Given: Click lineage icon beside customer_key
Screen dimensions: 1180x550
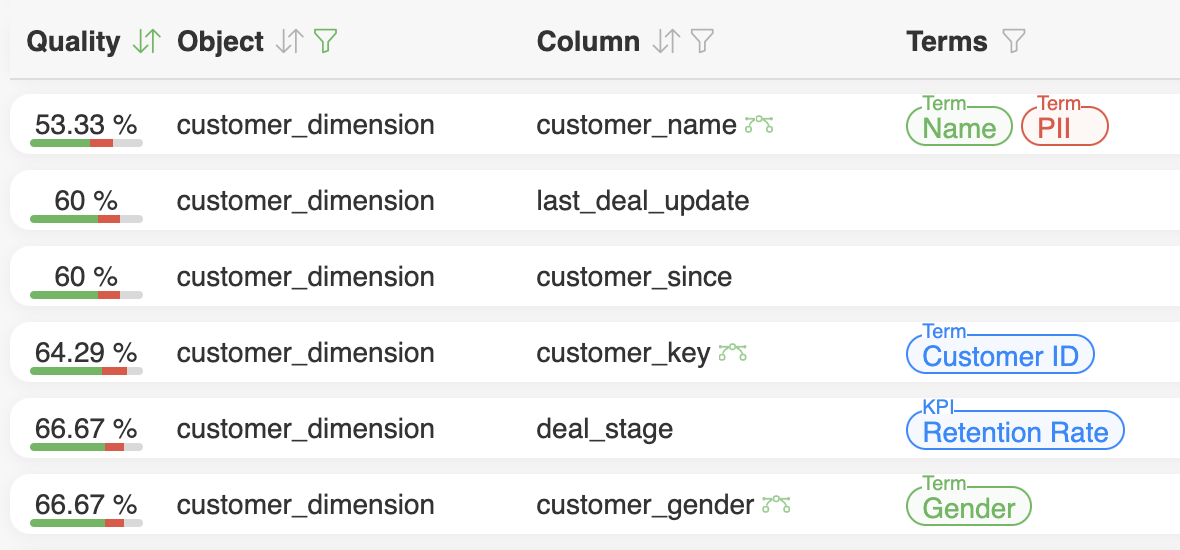Looking at the screenshot, I should tap(733, 352).
